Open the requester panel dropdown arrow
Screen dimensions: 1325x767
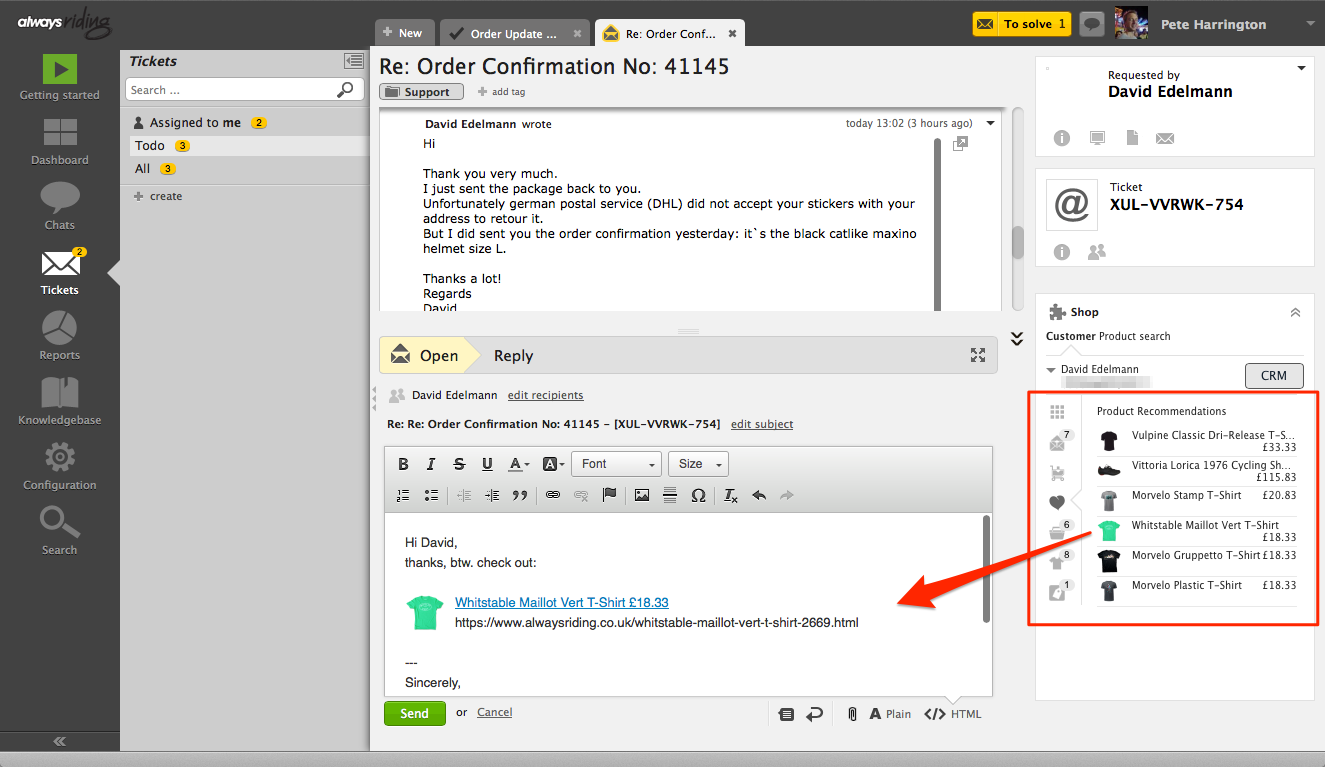[x=1301, y=69]
